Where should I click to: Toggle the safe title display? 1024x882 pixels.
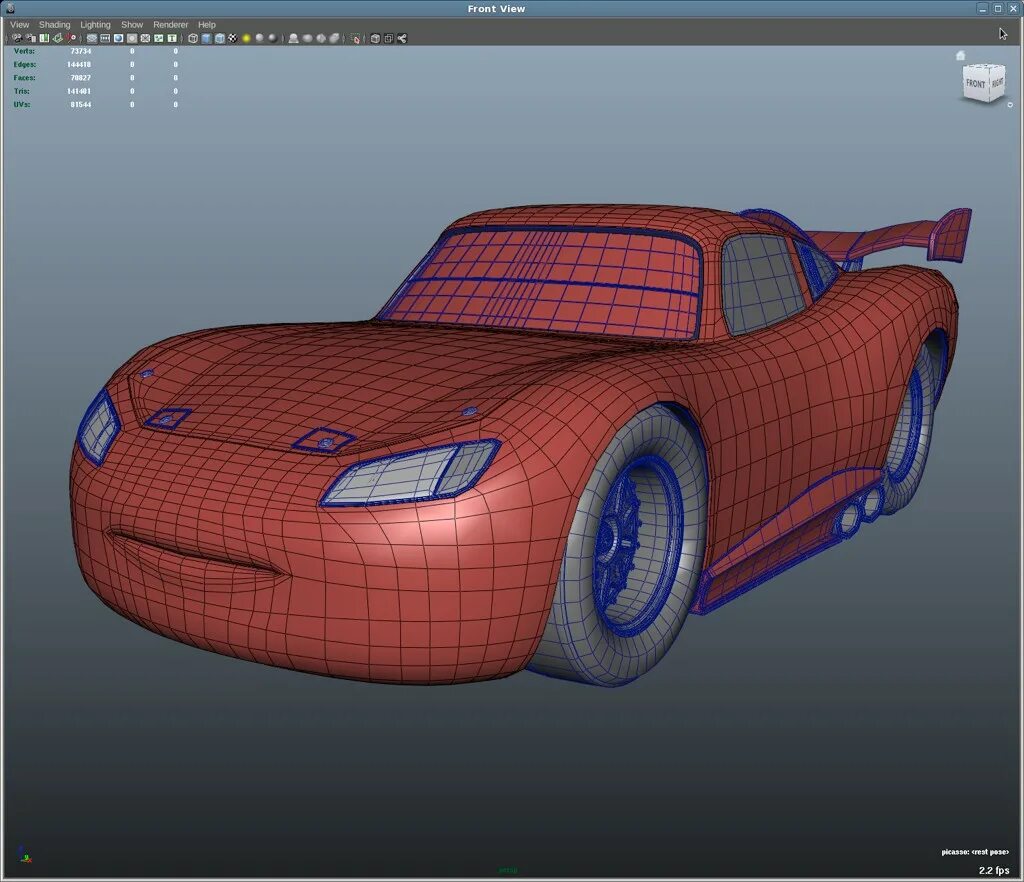click(x=172, y=39)
